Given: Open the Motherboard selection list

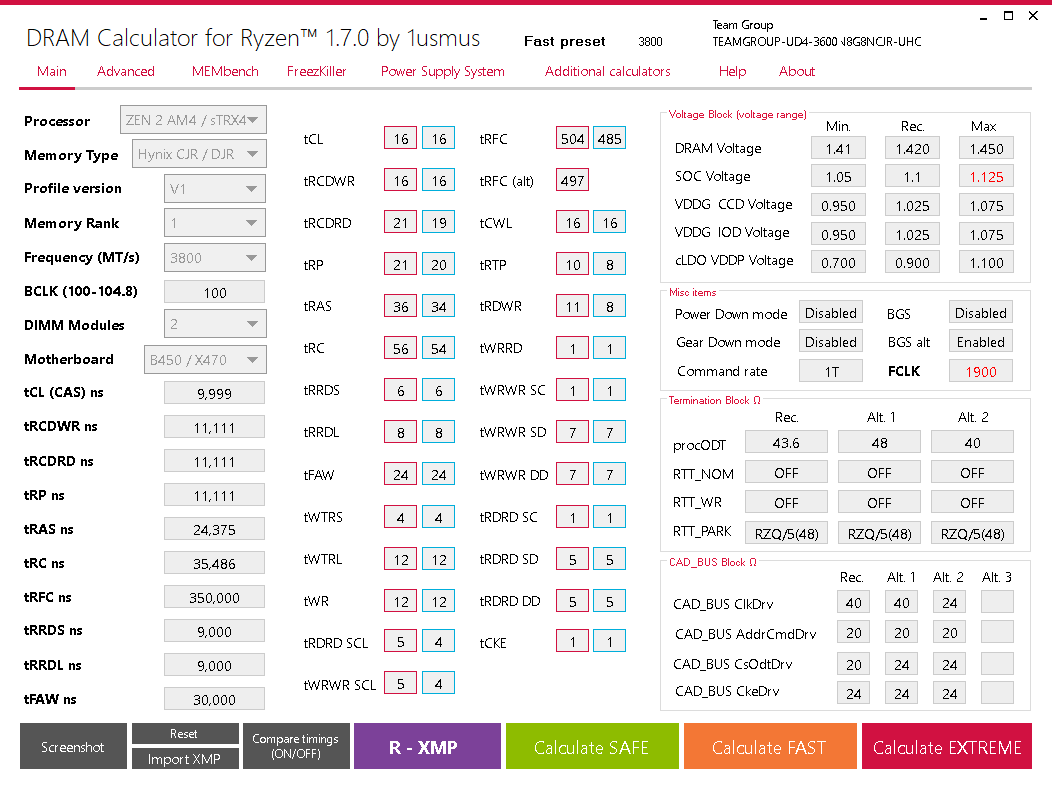Looking at the screenshot, I should pyautogui.click(x=205, y=359).
